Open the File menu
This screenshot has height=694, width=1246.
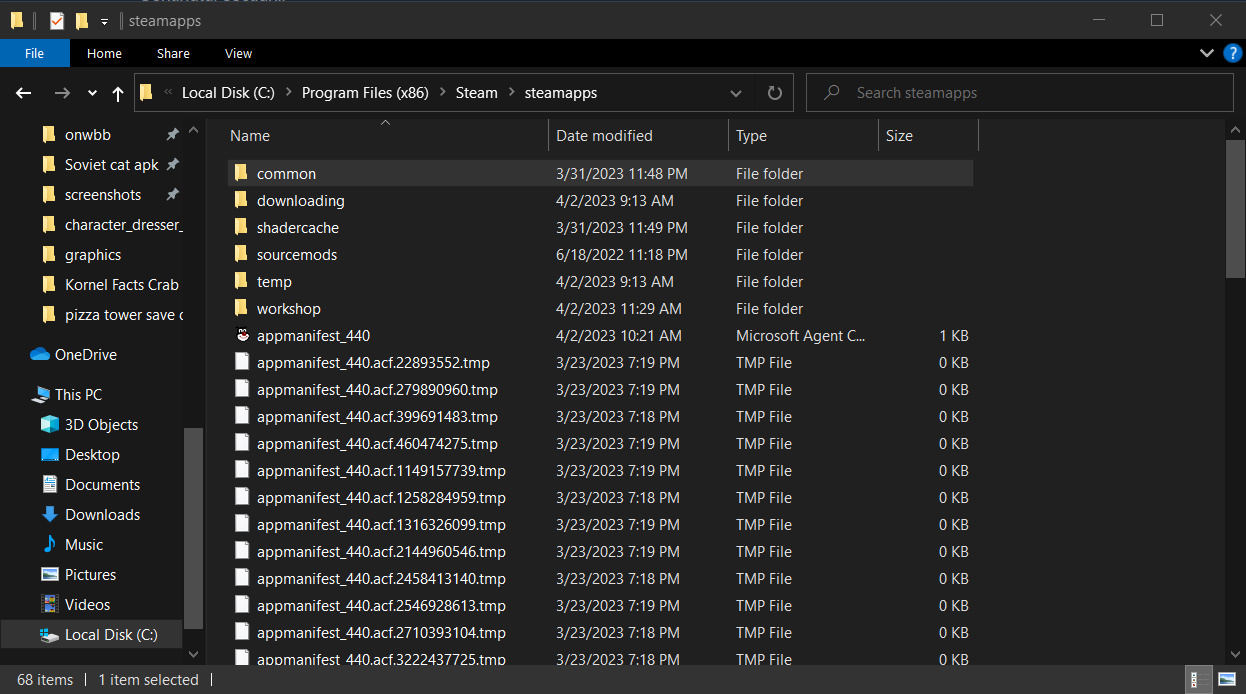34,53
